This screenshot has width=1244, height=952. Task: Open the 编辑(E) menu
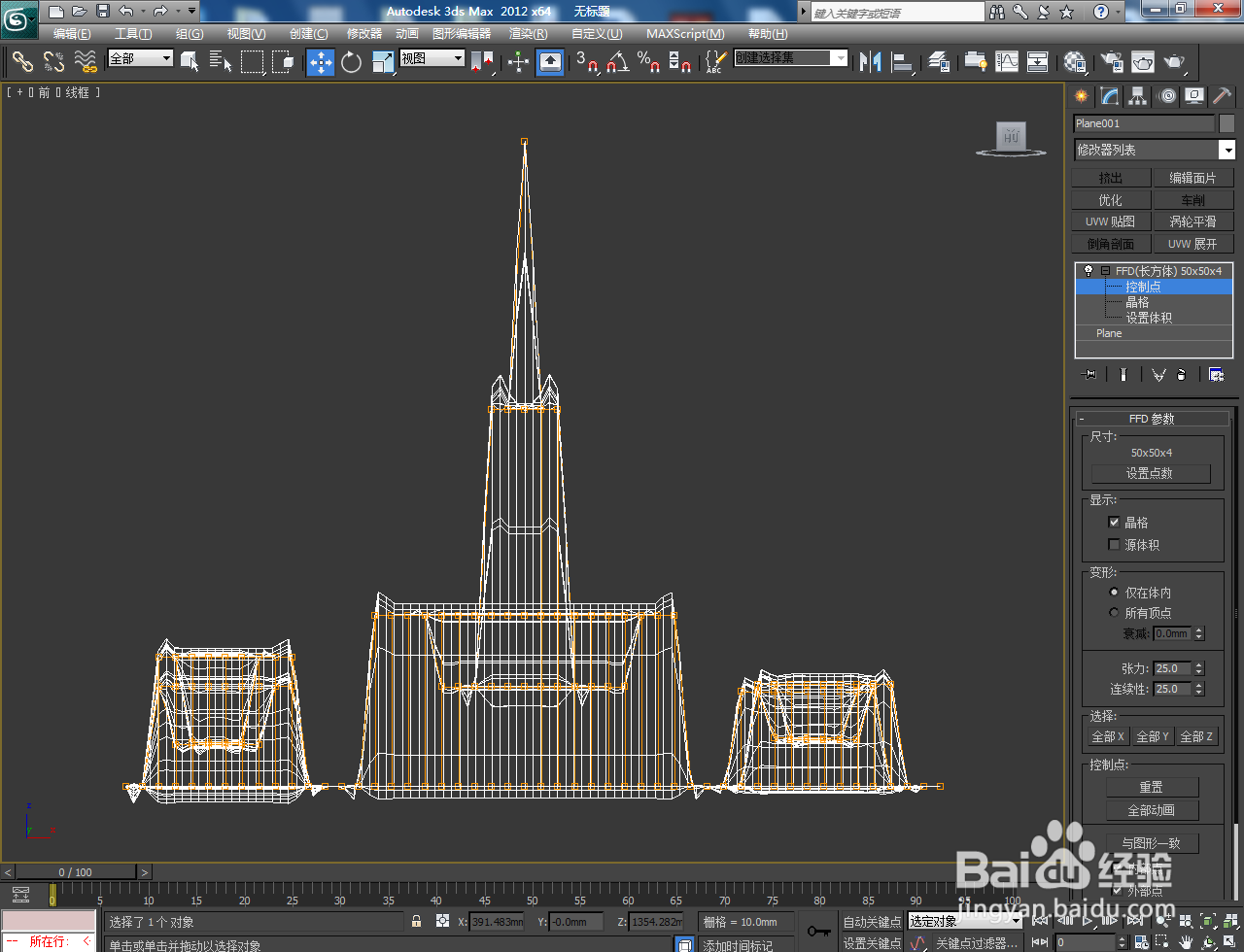72,33
